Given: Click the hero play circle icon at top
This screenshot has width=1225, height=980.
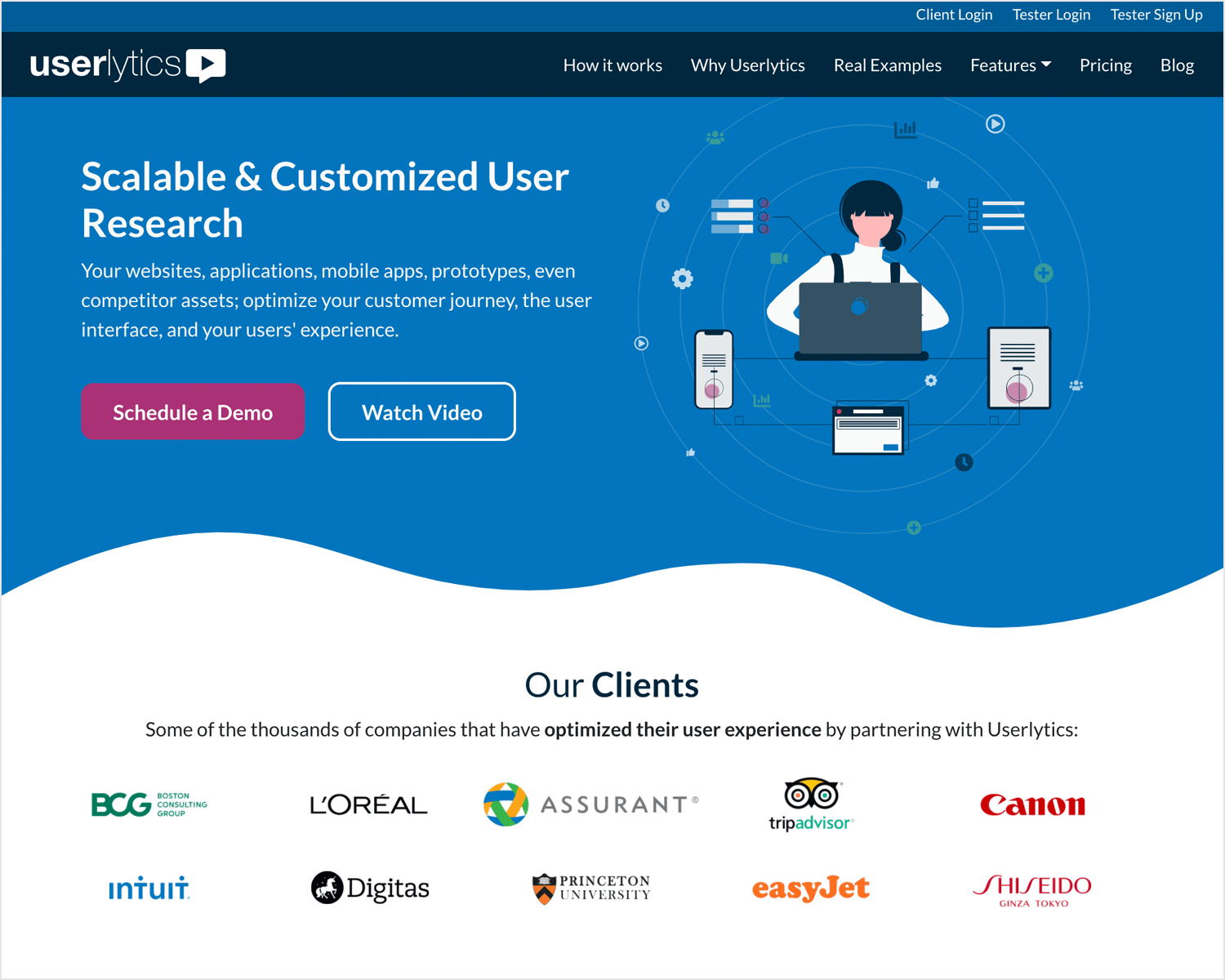Looking at the screenshot, I should coord(995,124).
